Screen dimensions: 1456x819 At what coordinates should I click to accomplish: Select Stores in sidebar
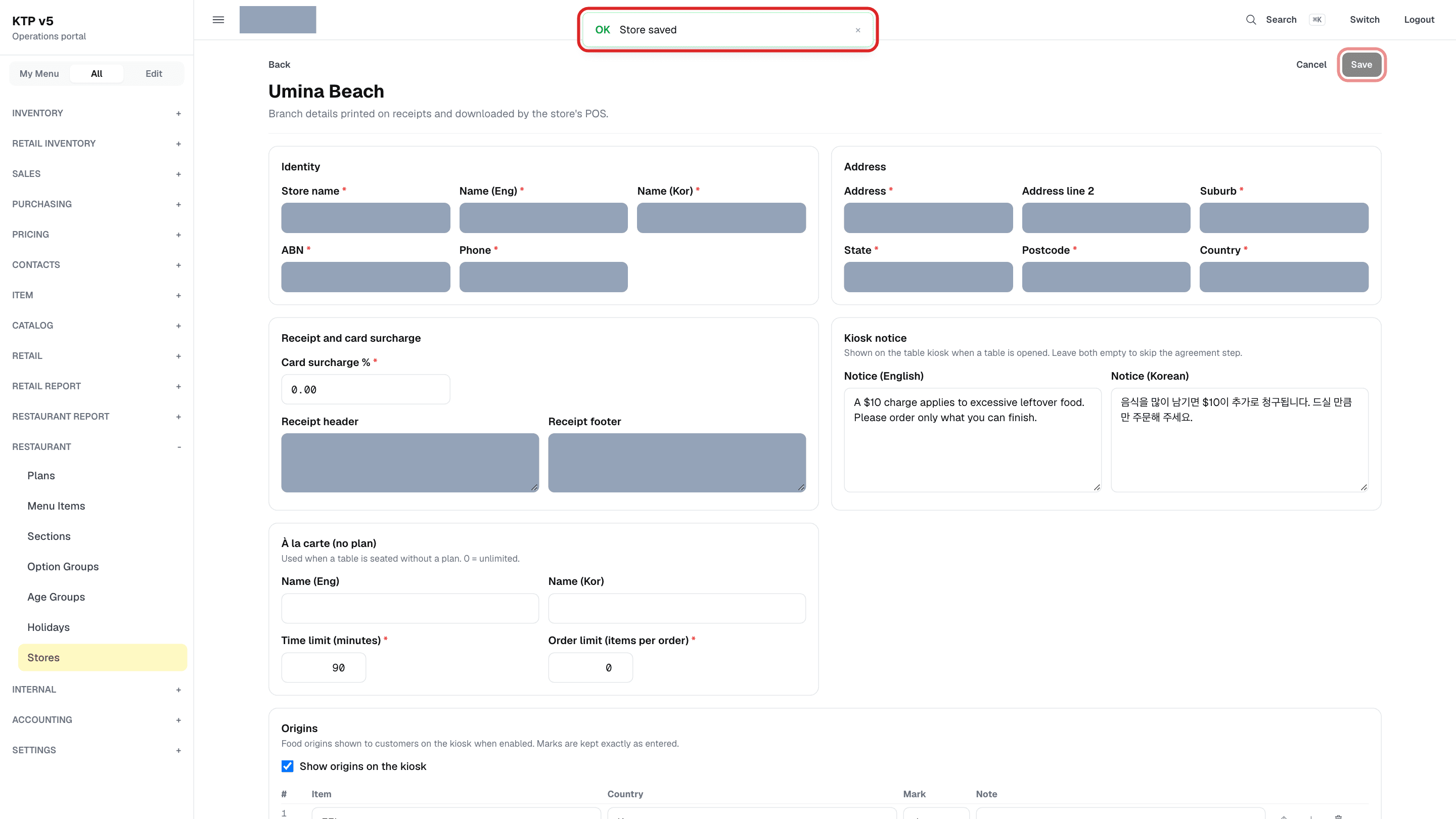[102, 657]
